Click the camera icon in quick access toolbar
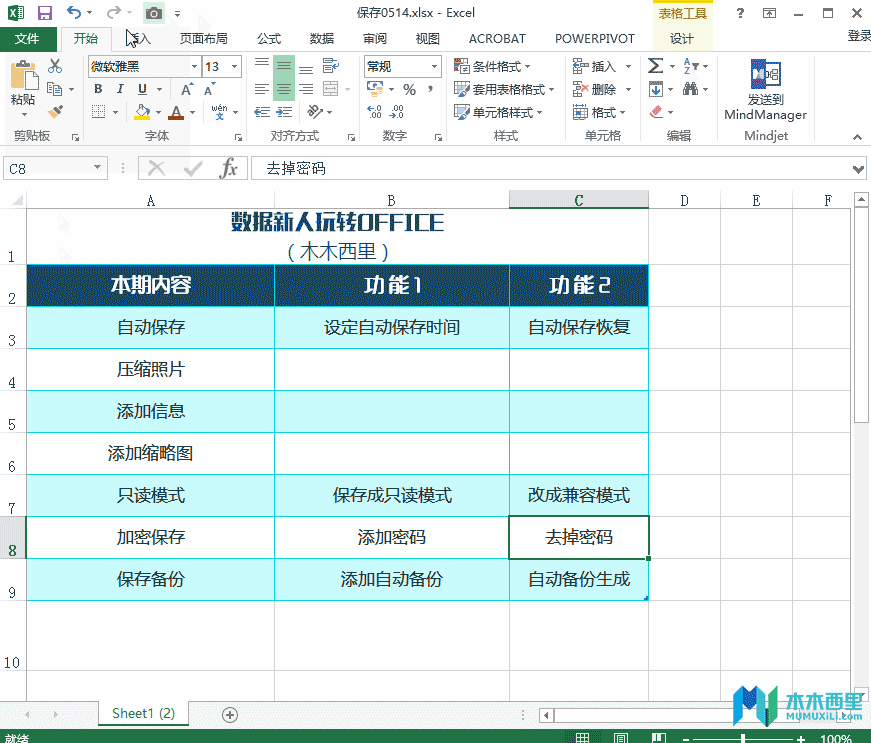 [x=154, y=13]
